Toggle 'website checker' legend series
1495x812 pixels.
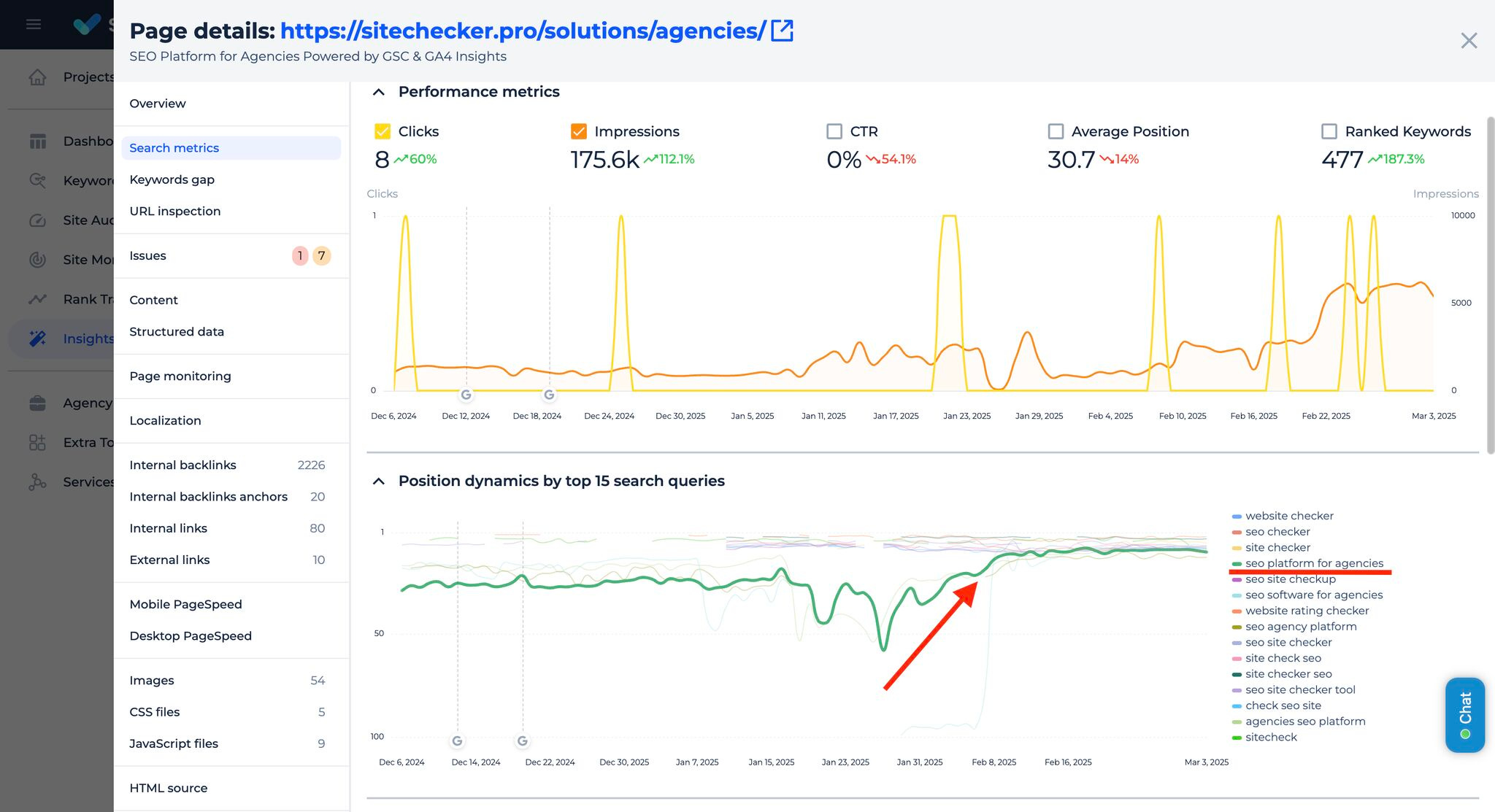[x=1283, y=516]
